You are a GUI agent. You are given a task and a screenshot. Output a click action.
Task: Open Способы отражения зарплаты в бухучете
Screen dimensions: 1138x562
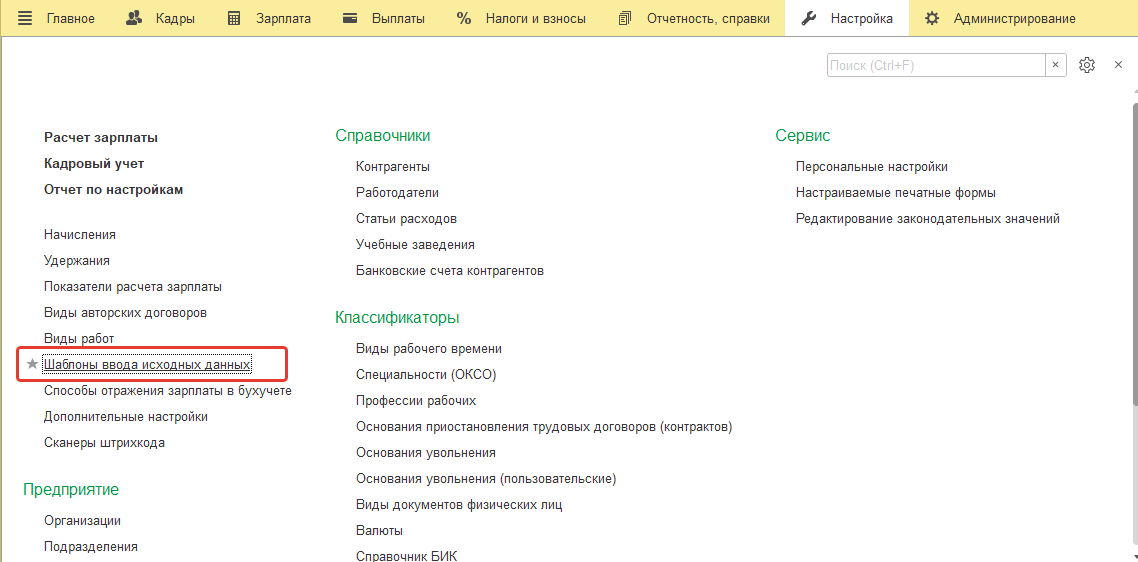tap(168, 391)
